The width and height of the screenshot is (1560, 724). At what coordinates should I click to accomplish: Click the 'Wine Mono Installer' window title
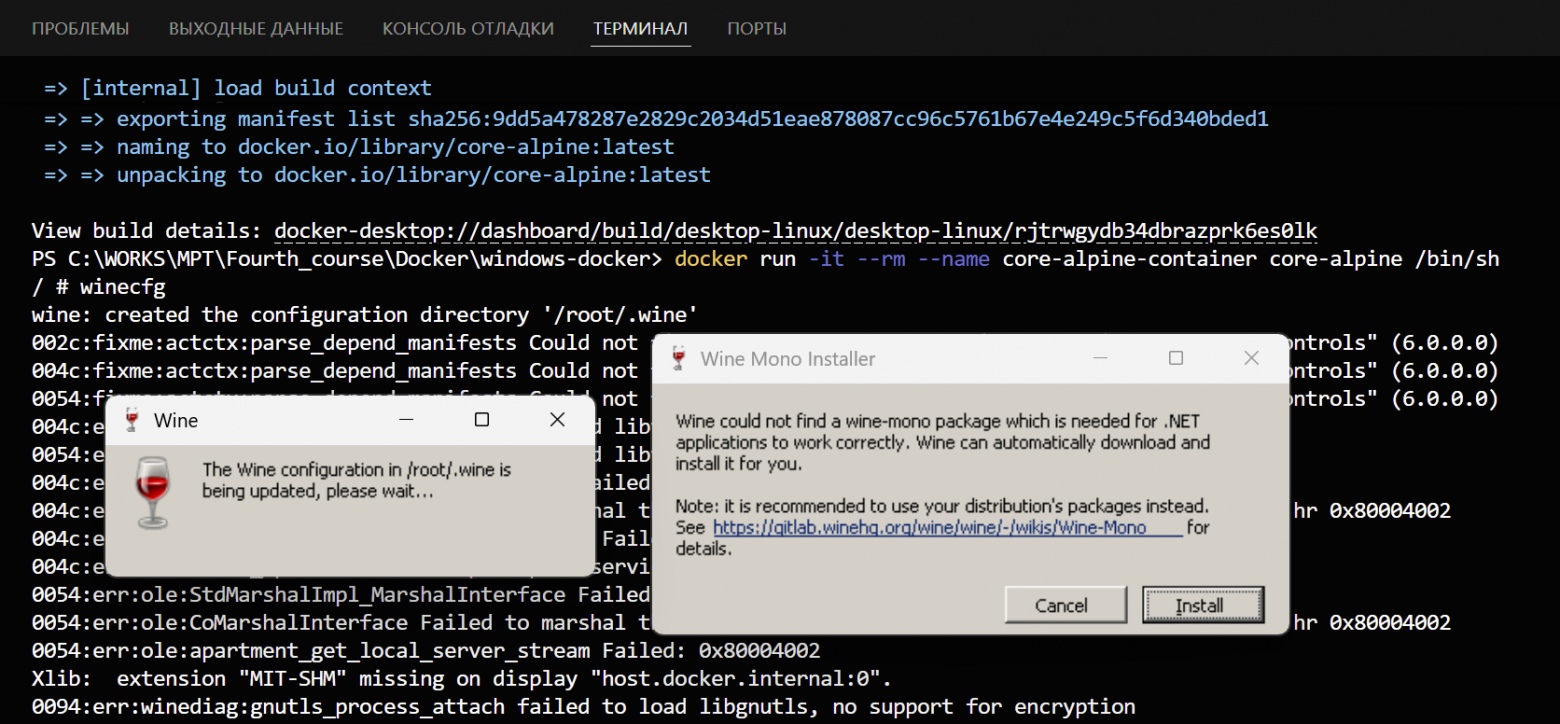[x=788, y=359]
